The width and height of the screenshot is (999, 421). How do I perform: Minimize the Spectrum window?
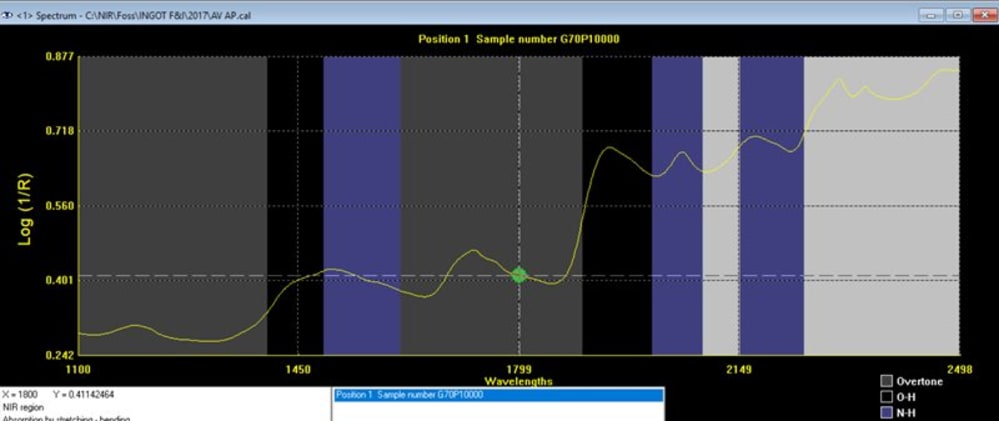pyautogui.click(x=931, y=15)
